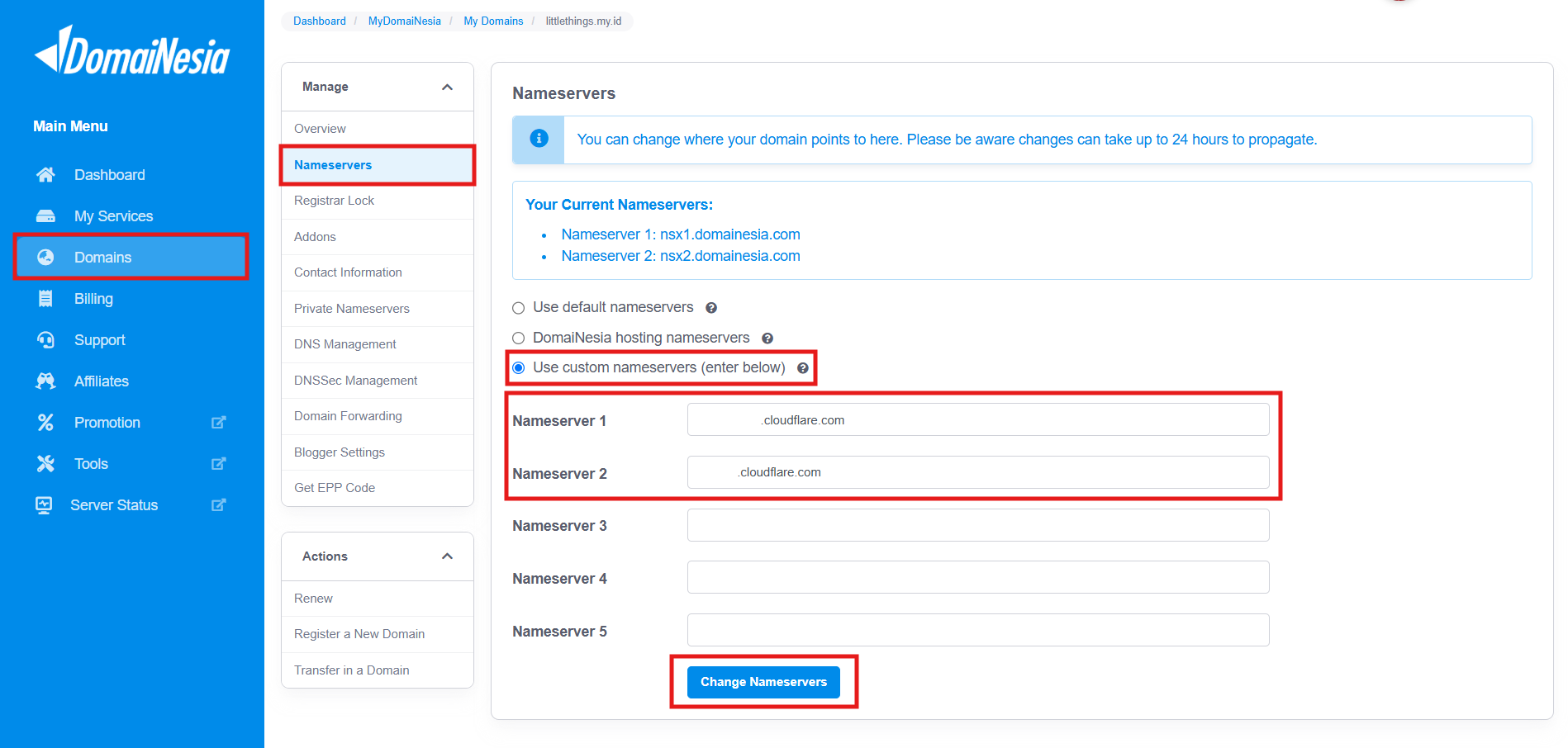Click the external link icon beside Tools
Viewport: 1568px width, 748px height.
(x=218, y=464)
